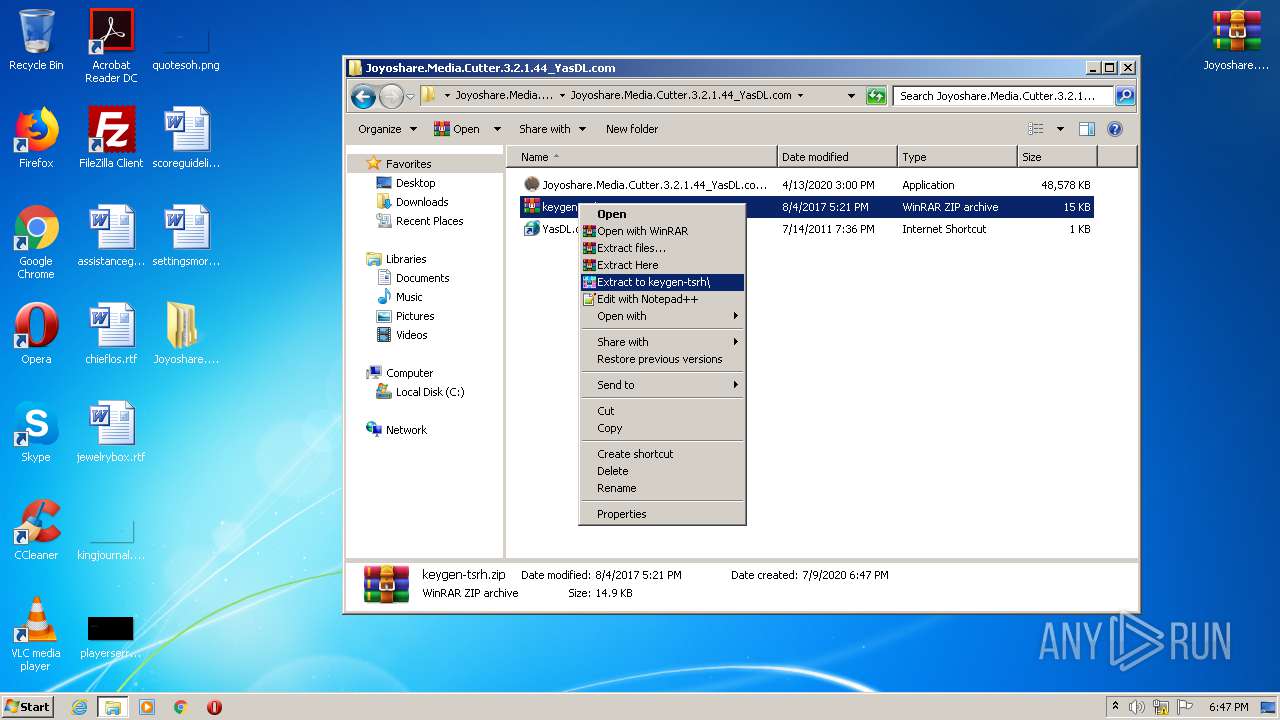Viewport: 1280px width, 720px height.
Task: Select Create shortcut menu entry
Action: 662,454
